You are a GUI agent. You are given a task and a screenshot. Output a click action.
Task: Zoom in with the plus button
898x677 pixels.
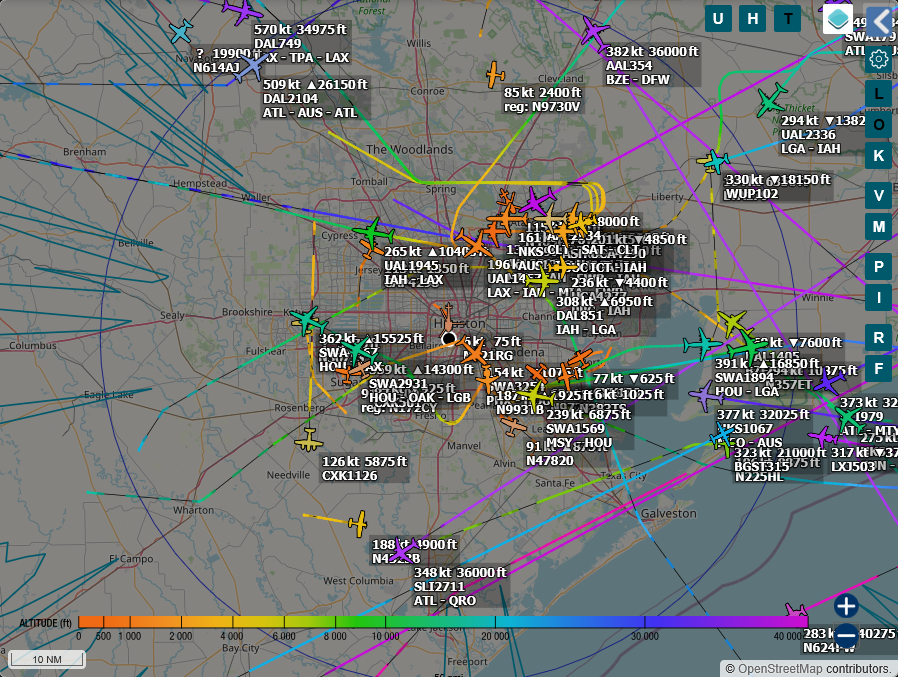click(846, 605)
